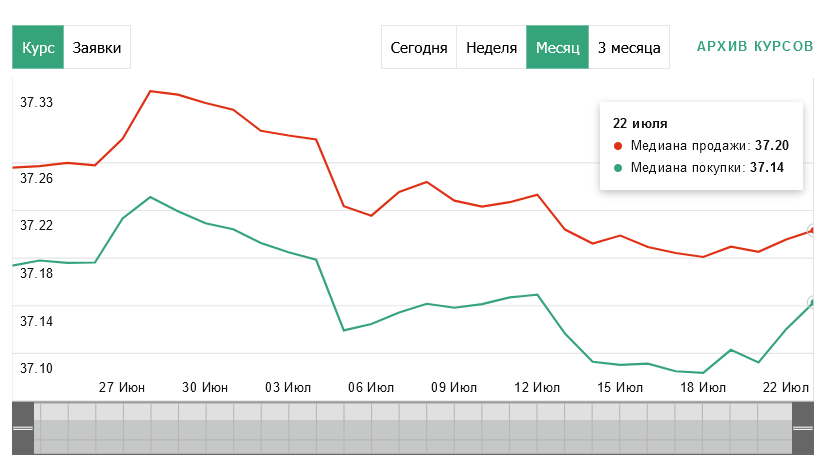Click the 37.33 value on the y-axis

[37, 102]
